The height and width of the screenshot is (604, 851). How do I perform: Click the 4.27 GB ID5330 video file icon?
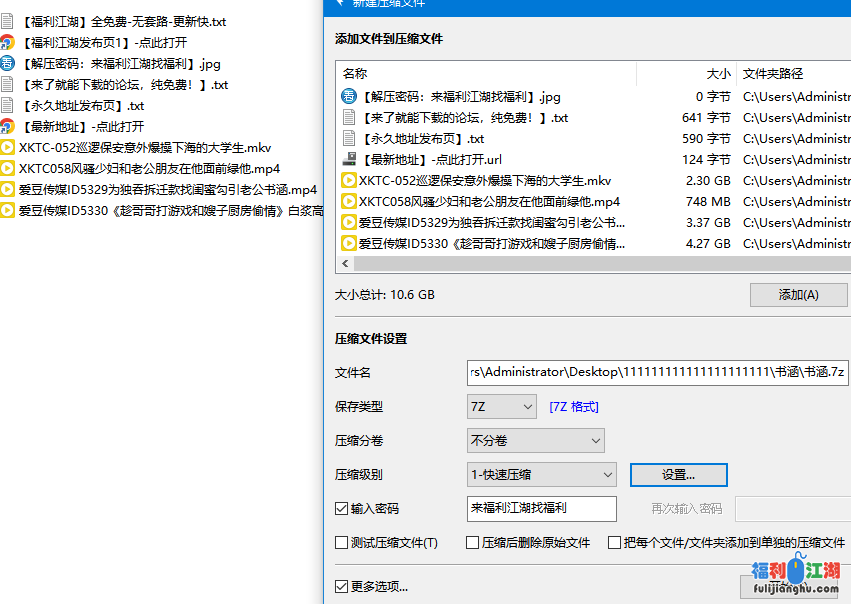point(349,243)
